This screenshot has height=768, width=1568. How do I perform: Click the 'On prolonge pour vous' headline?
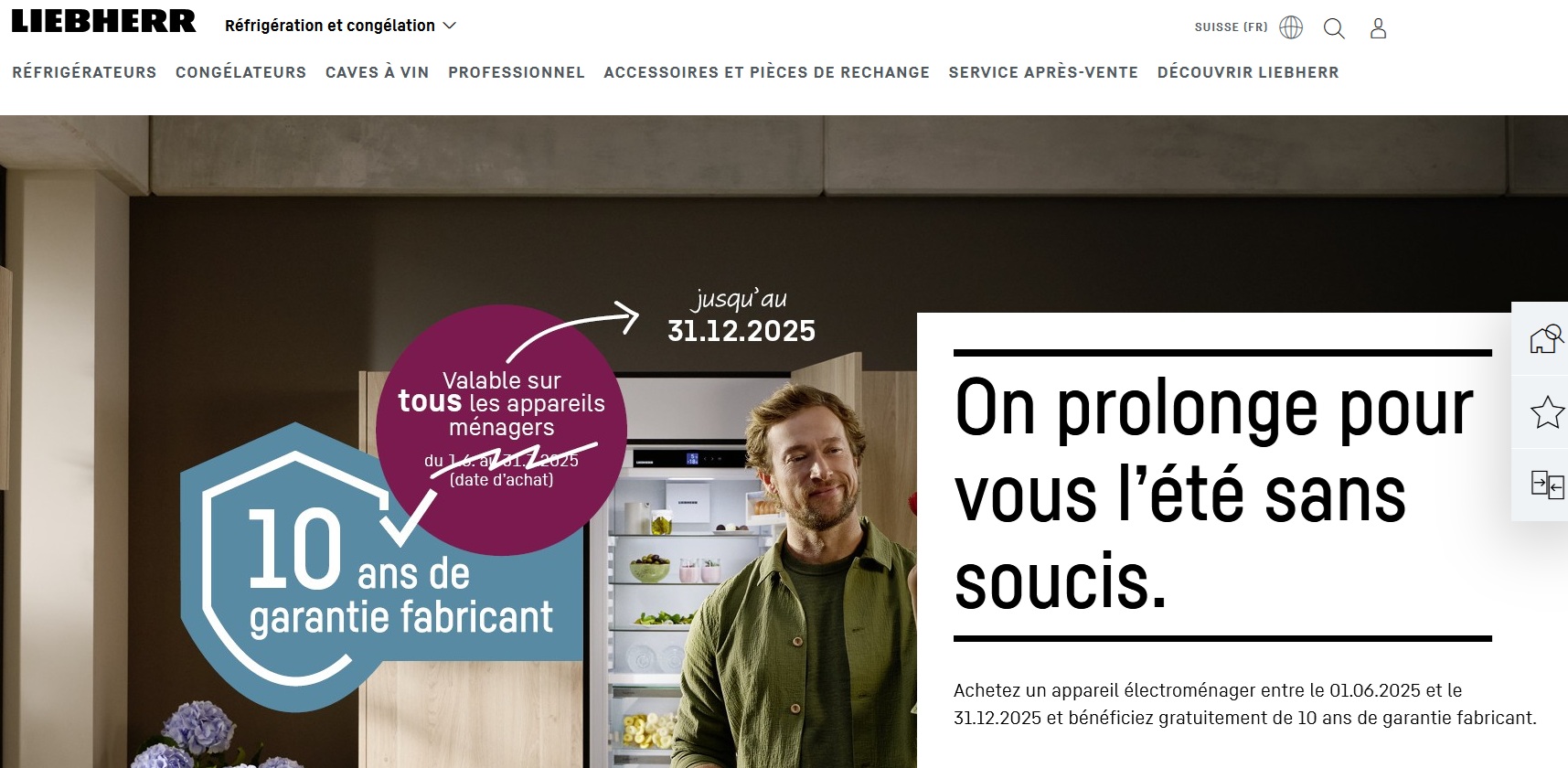click(1214, 494)
